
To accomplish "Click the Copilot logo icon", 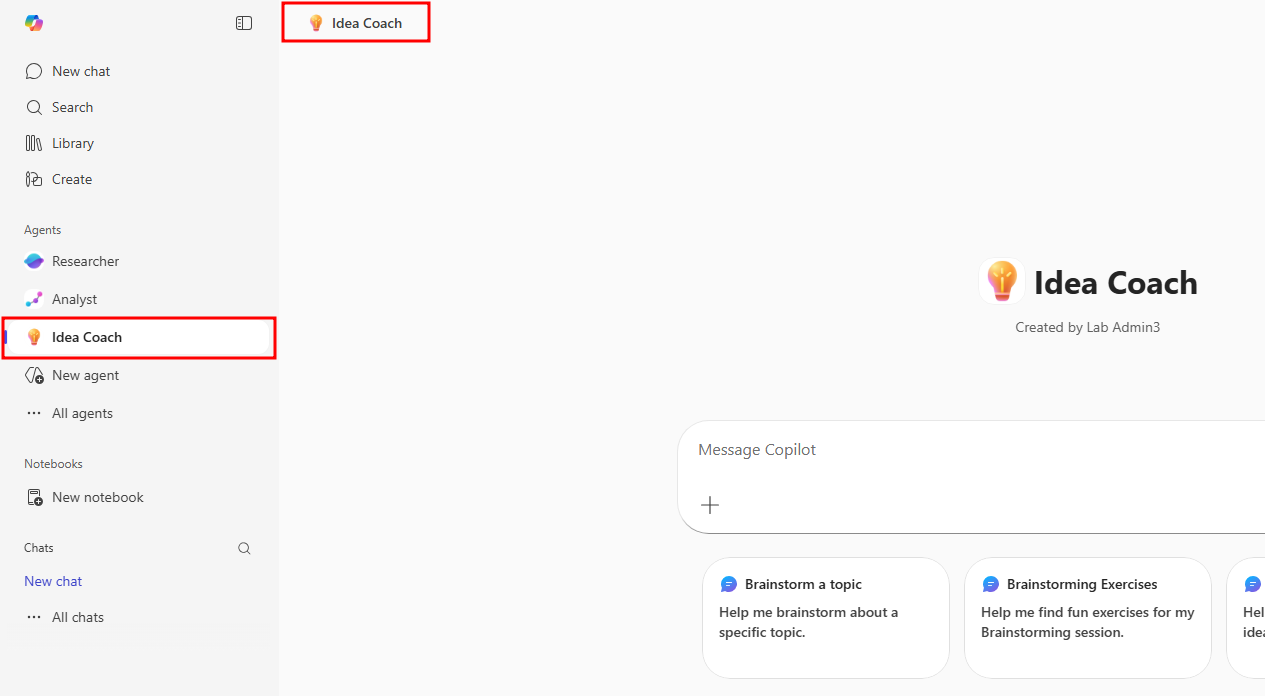I will coord(34,23).
